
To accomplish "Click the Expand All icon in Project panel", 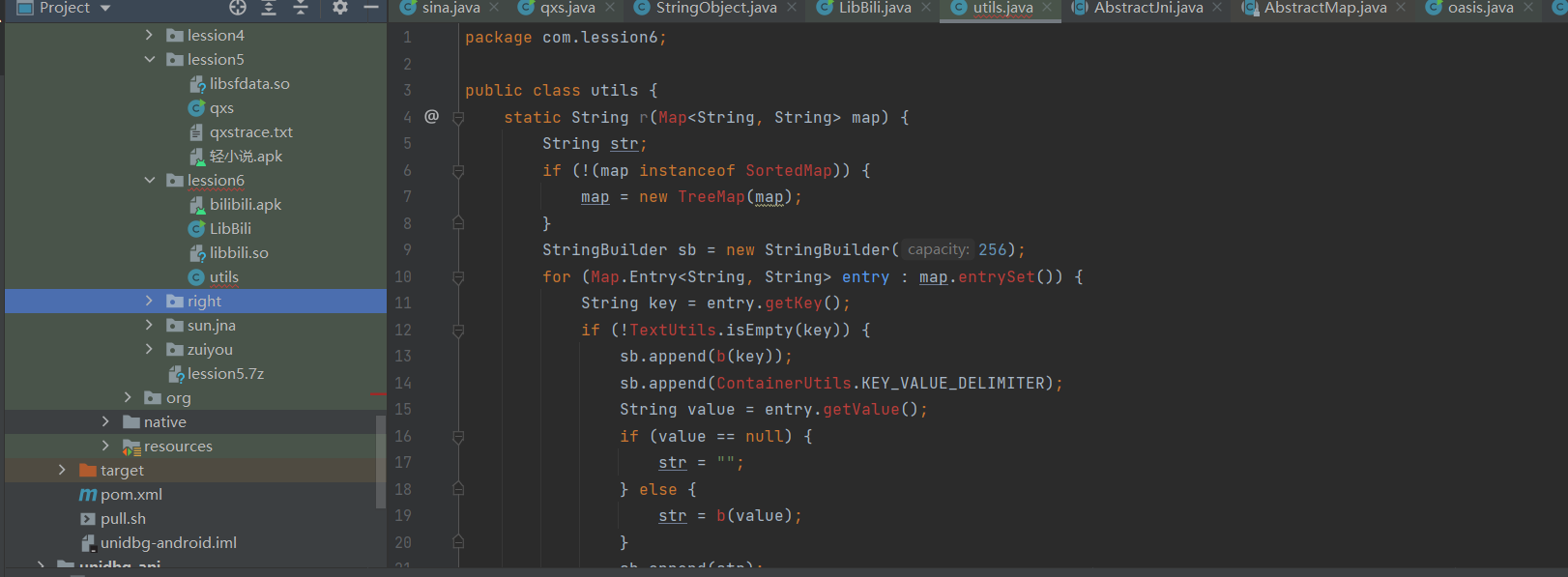I will point(269,8).
